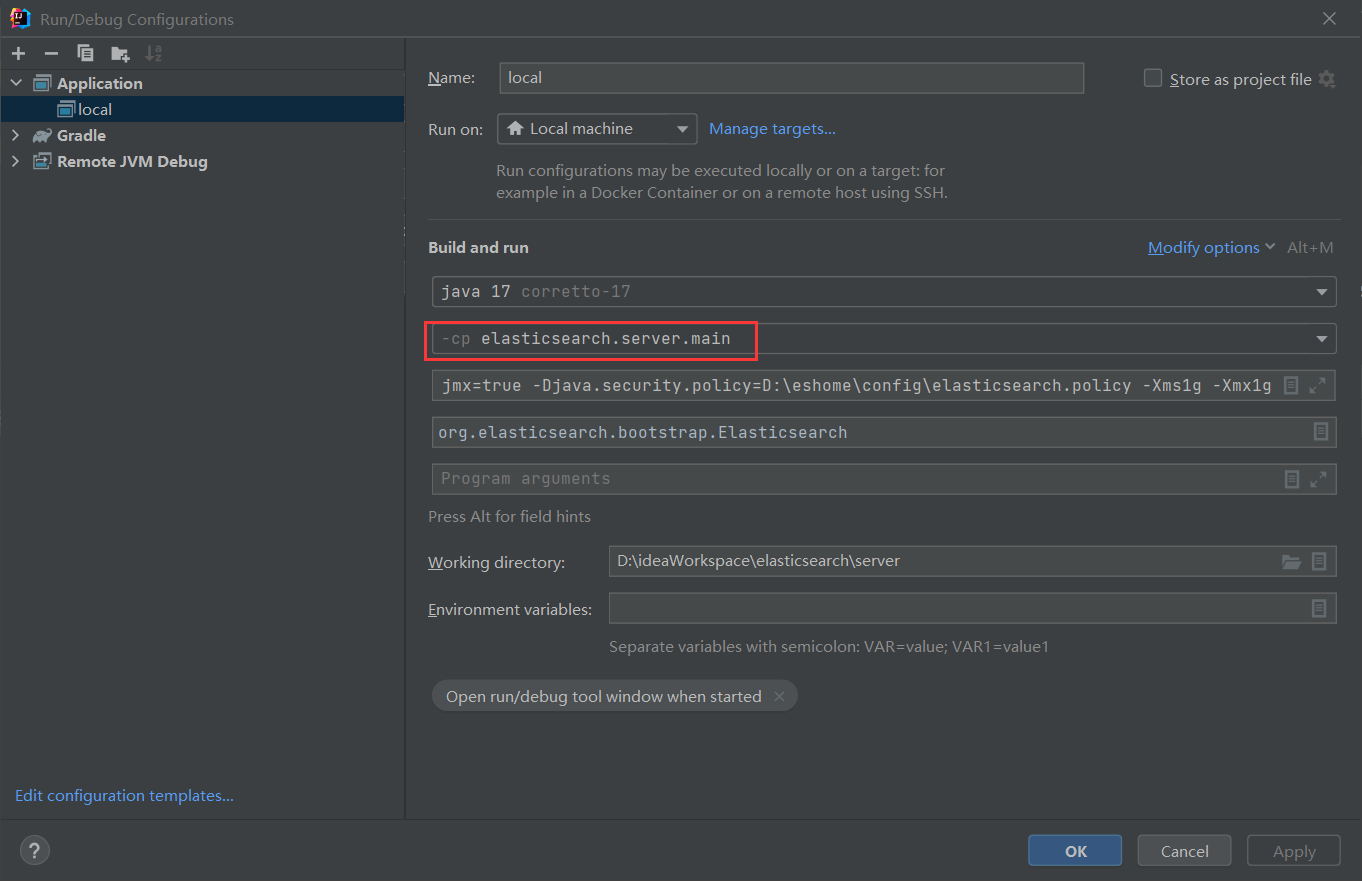The width and height of the screenshot is (1362, 881).
Task: Insert macros into Working directory
Action: point(1319,562)
